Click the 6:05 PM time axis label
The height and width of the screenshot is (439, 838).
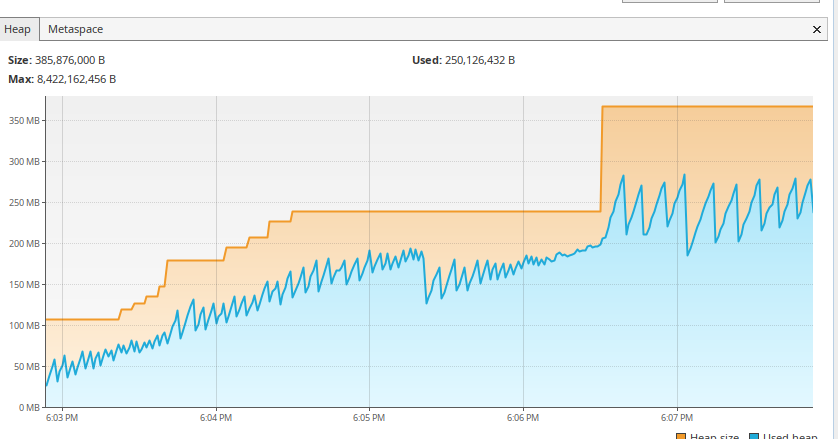pos(369,418)
